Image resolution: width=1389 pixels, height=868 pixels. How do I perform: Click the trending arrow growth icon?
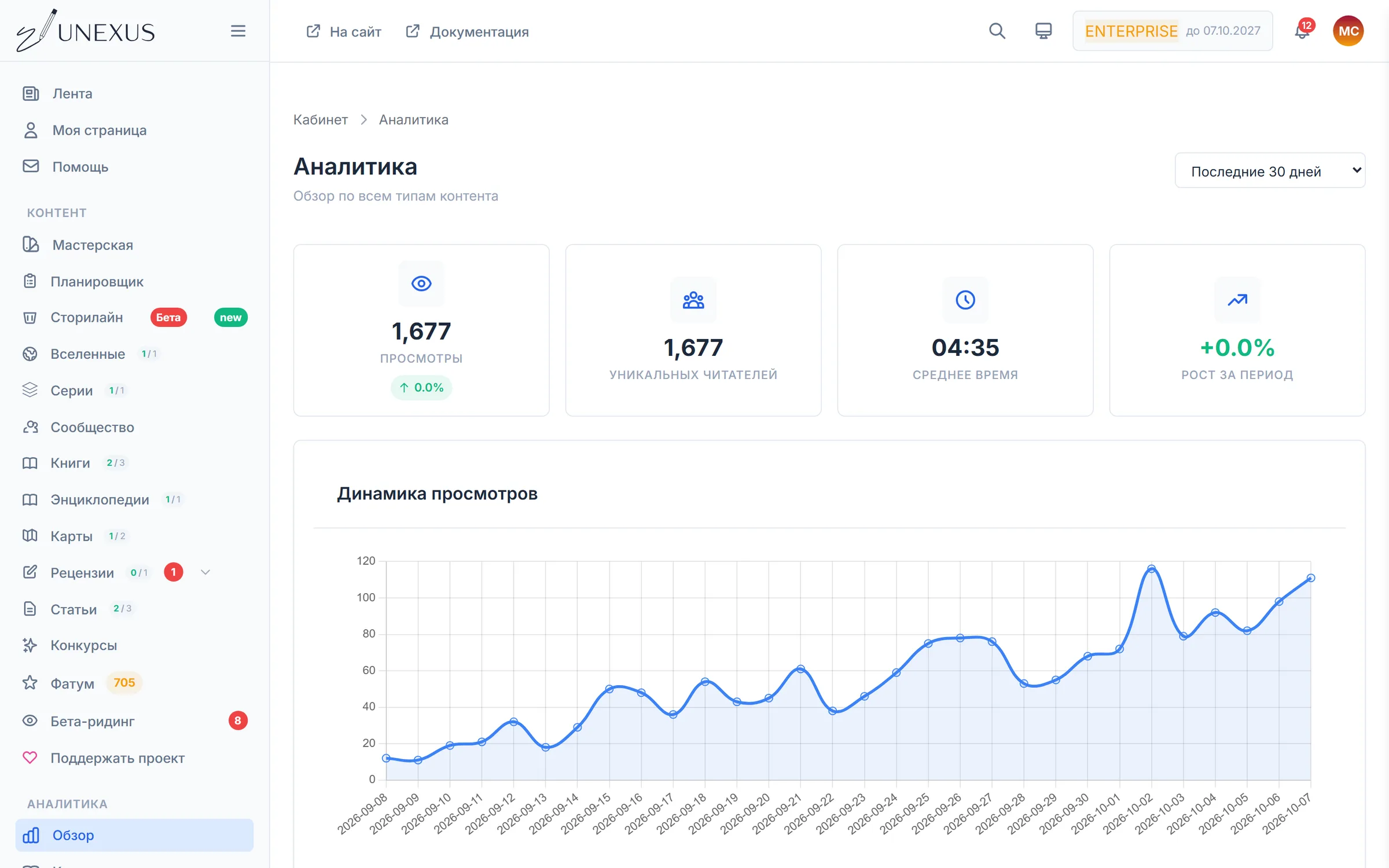coord(1237,300)
